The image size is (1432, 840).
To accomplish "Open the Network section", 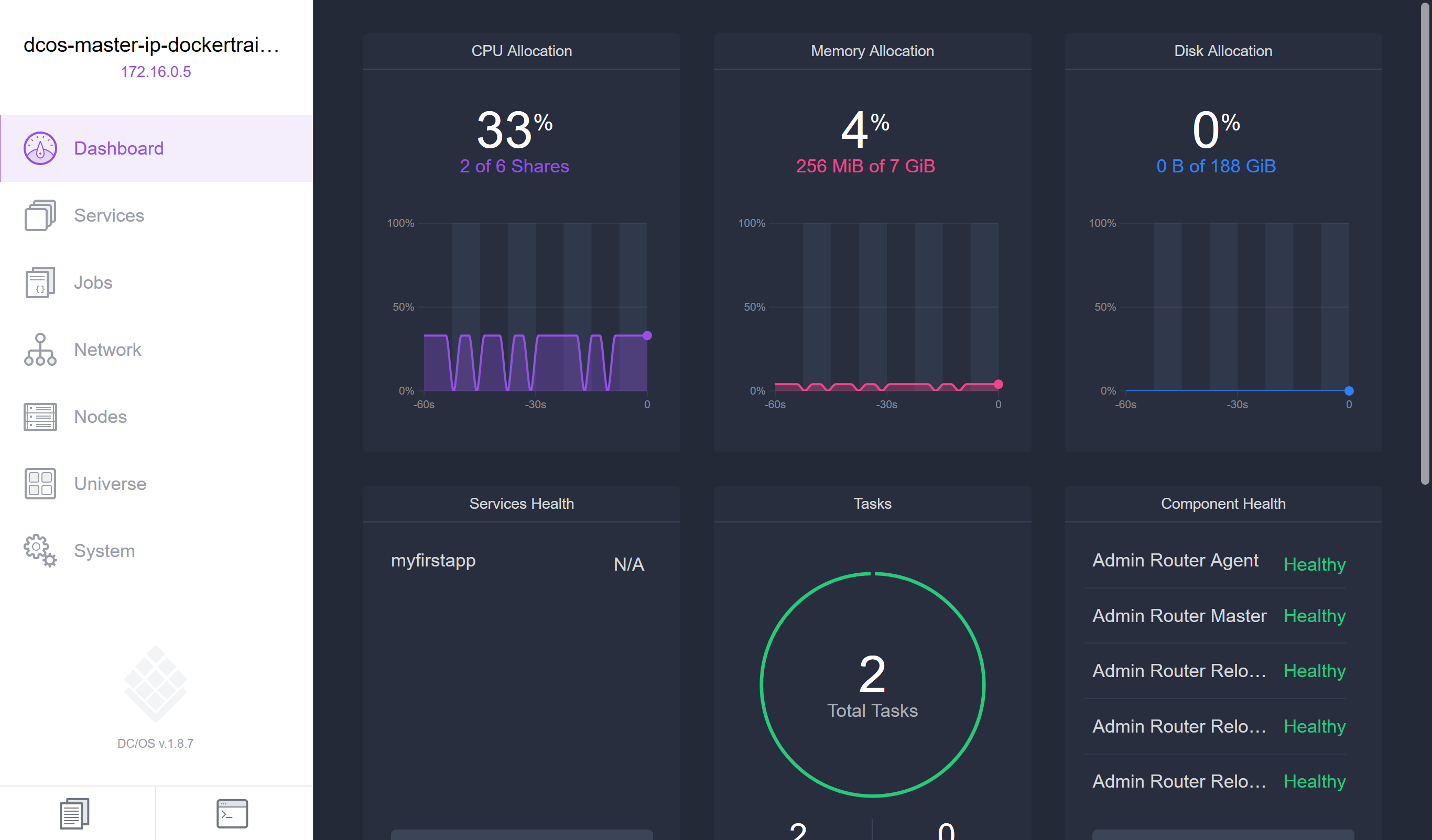I will pos(156,350).
